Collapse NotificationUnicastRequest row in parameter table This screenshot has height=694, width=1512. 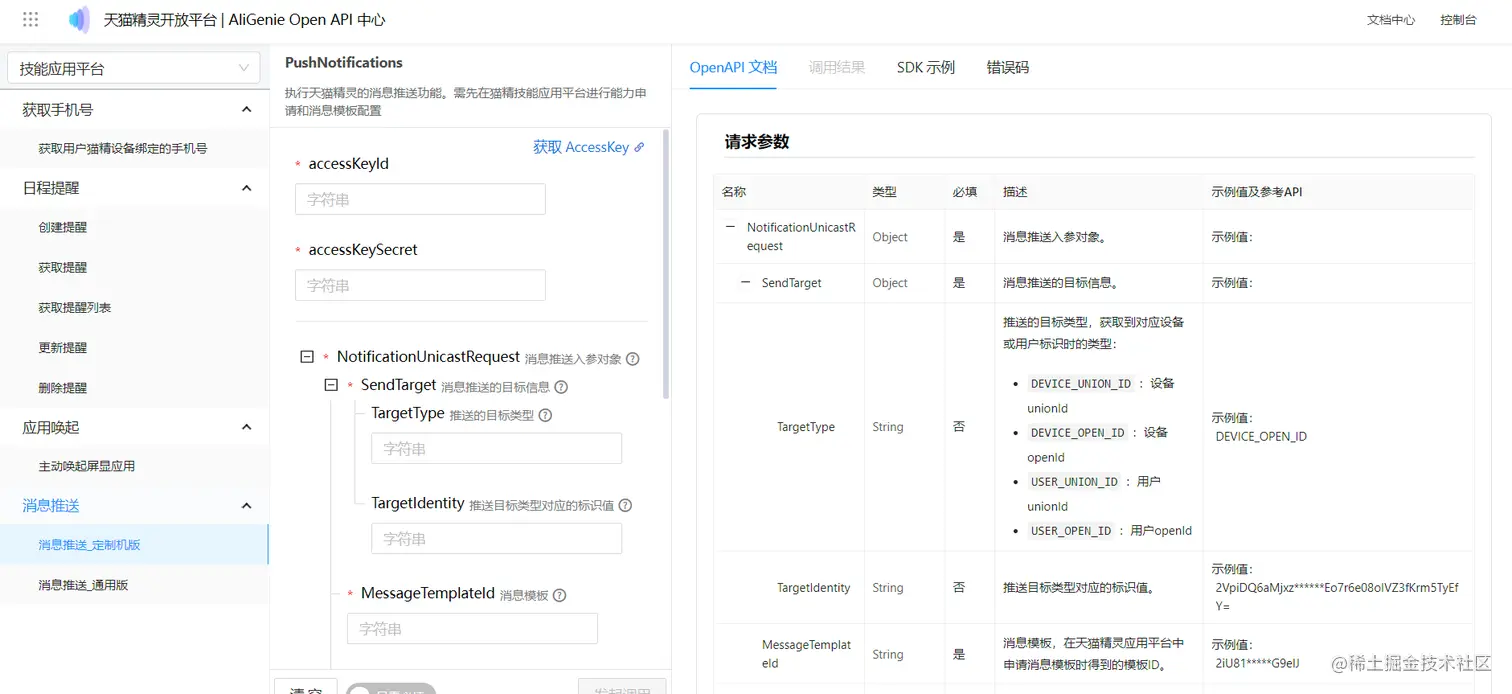pos(730,227)
